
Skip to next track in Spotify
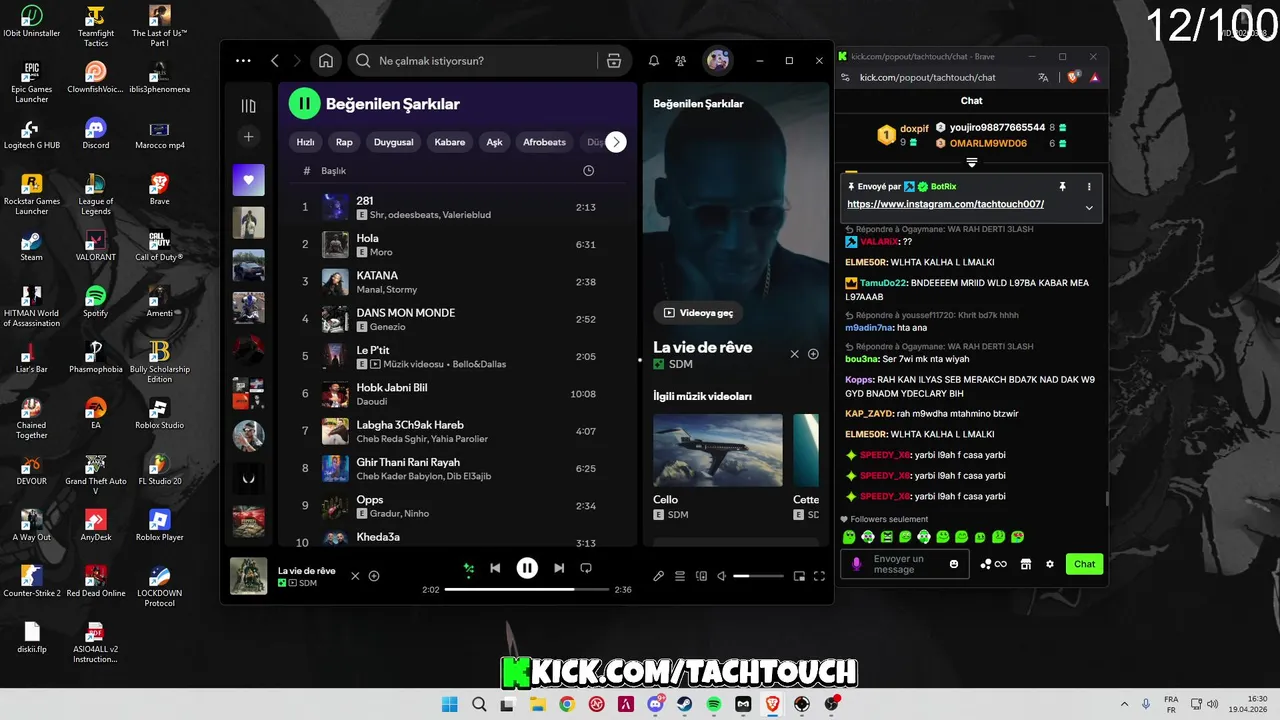(x=559, y=568)
